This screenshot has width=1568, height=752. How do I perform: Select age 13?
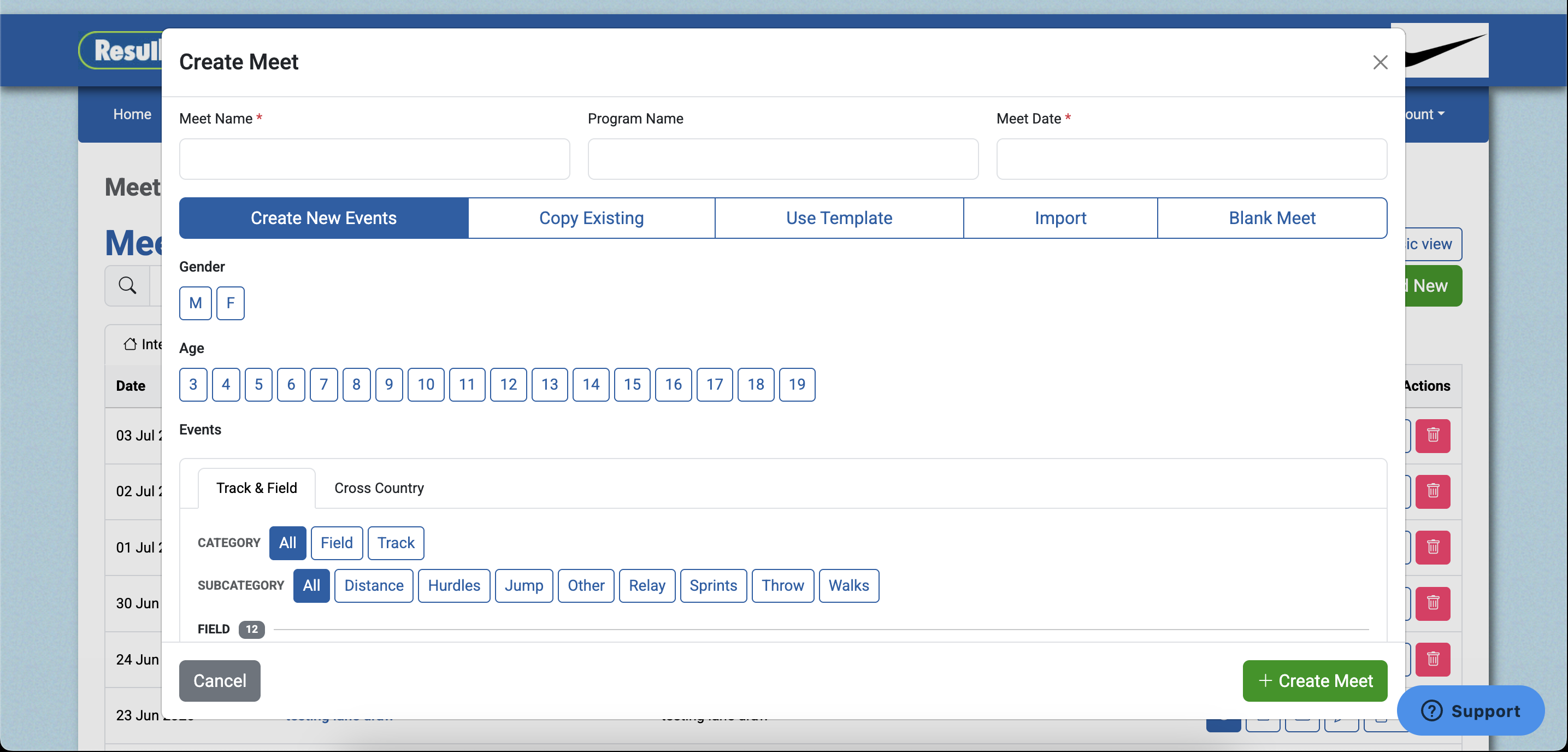[x=550, y=384]
